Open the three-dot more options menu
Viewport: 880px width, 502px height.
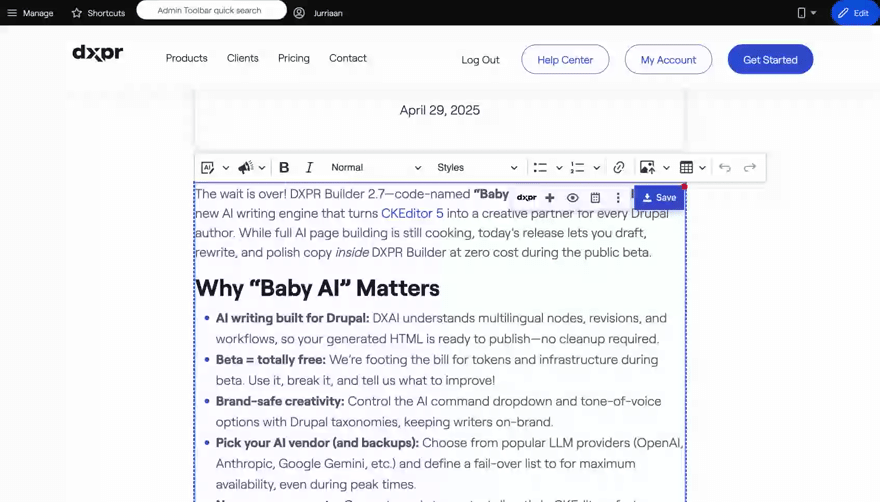pyautogui.click(x=618, y=198)
